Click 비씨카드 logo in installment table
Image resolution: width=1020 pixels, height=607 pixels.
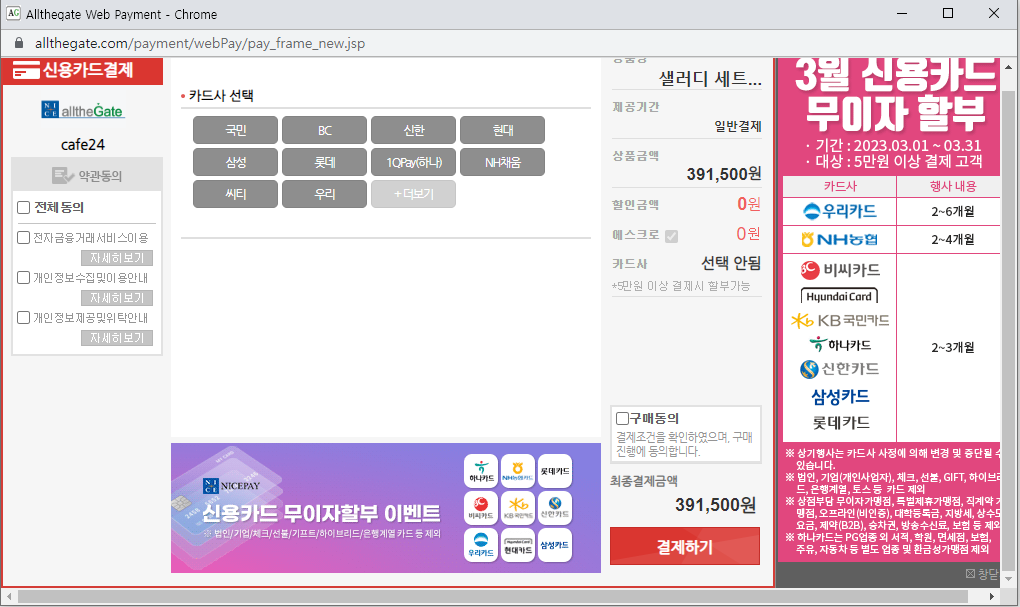click(840, 269)
